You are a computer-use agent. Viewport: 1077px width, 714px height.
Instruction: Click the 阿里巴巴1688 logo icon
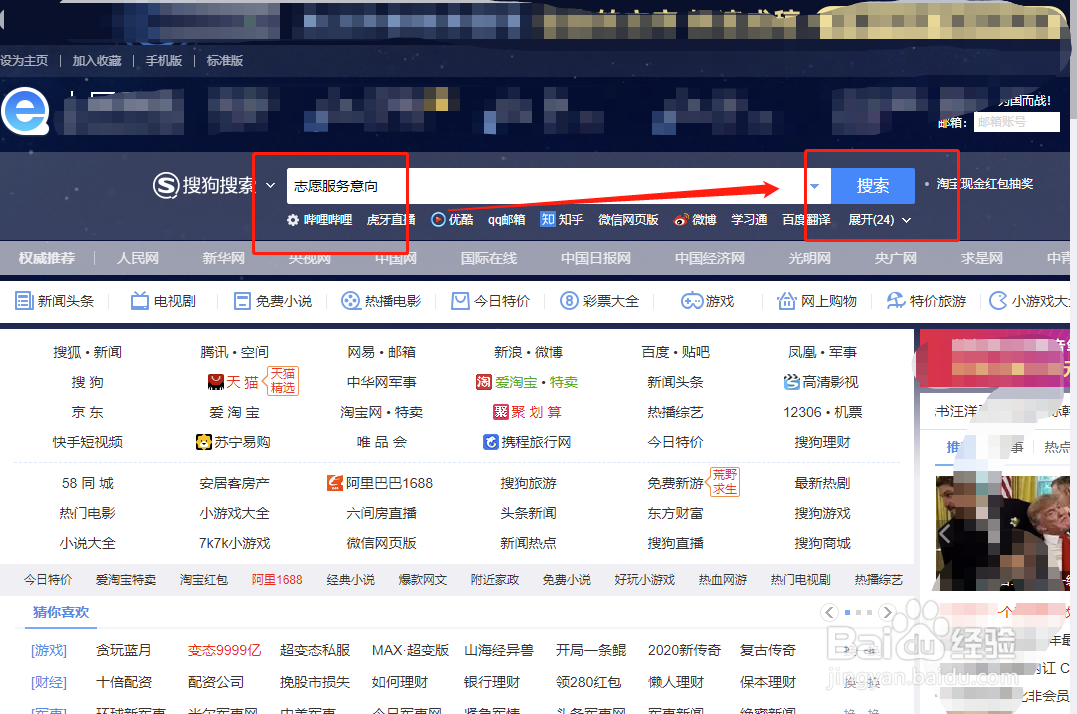coord(335,483)
